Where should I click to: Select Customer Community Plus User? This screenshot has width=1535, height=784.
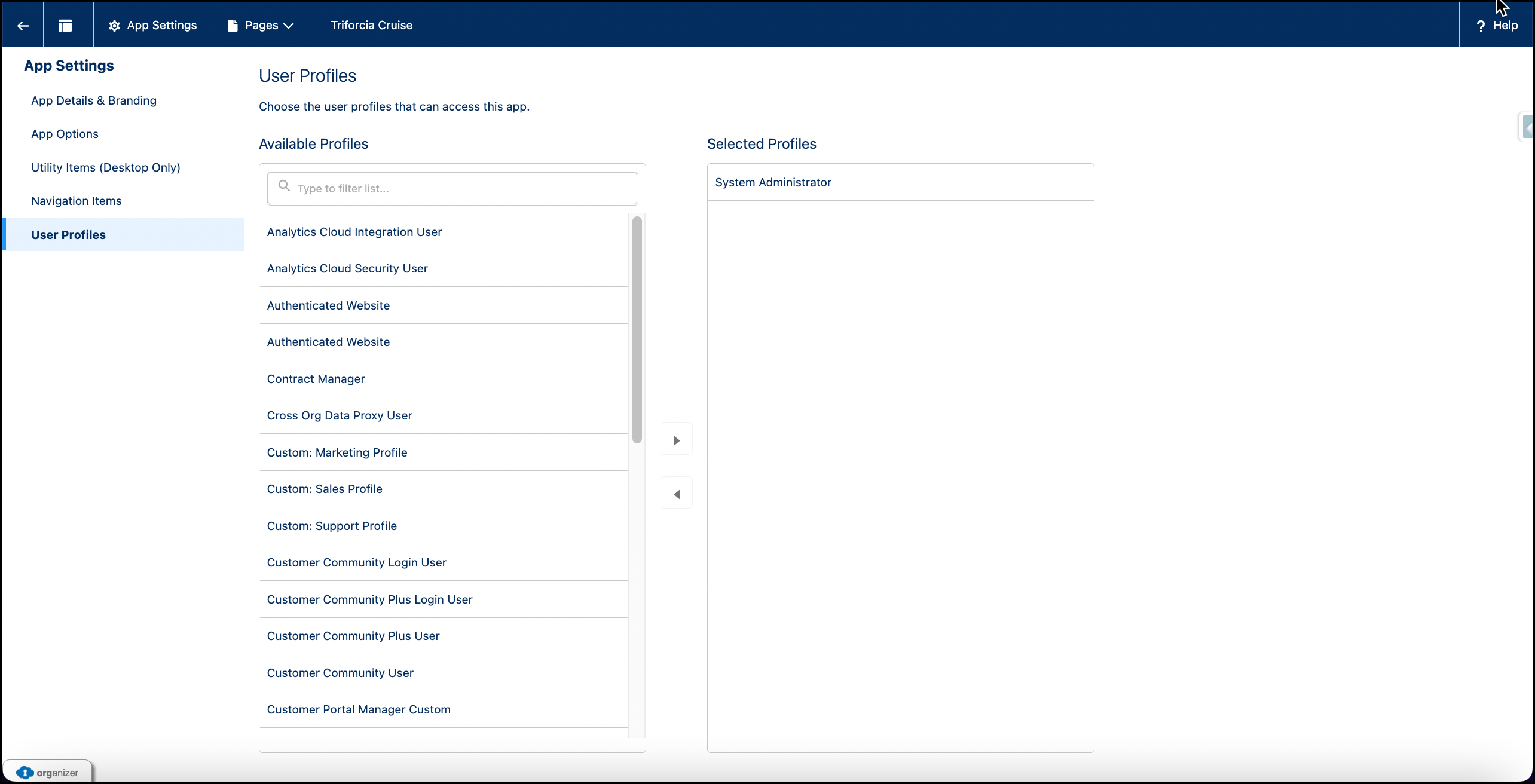[x=444, y=636]
